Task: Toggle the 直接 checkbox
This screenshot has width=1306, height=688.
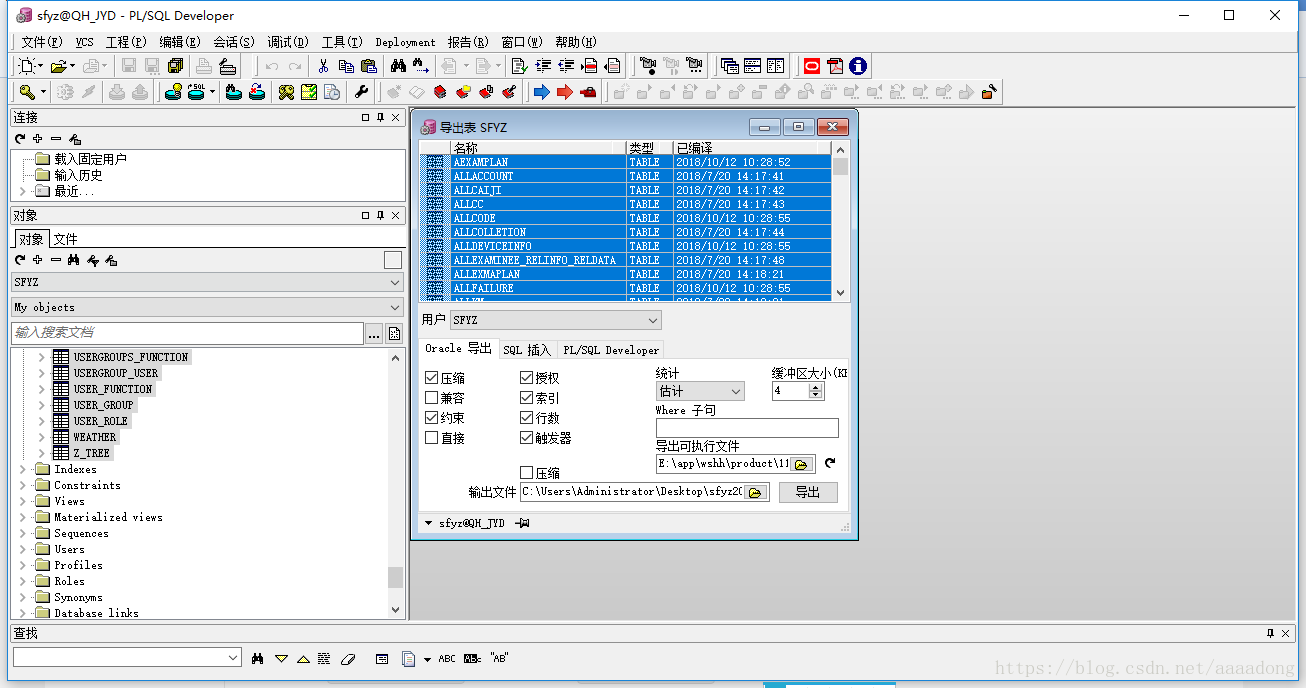Action: coord(432,438)
